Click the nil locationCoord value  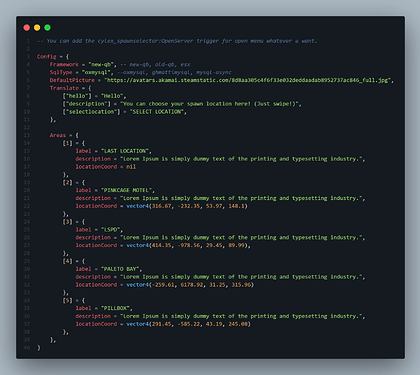pyautogui.click(x=131, y=167)
